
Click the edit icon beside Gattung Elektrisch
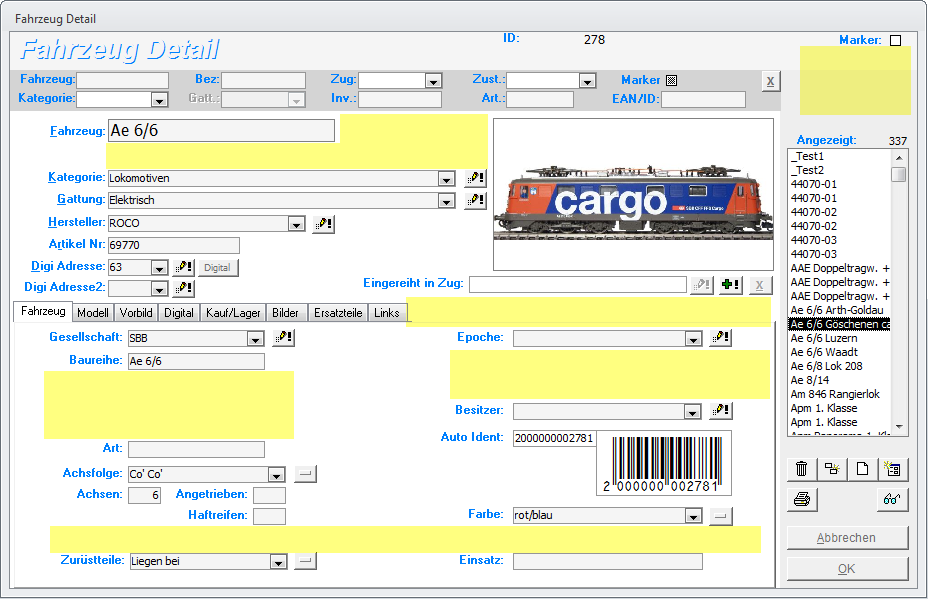(476, 200)
